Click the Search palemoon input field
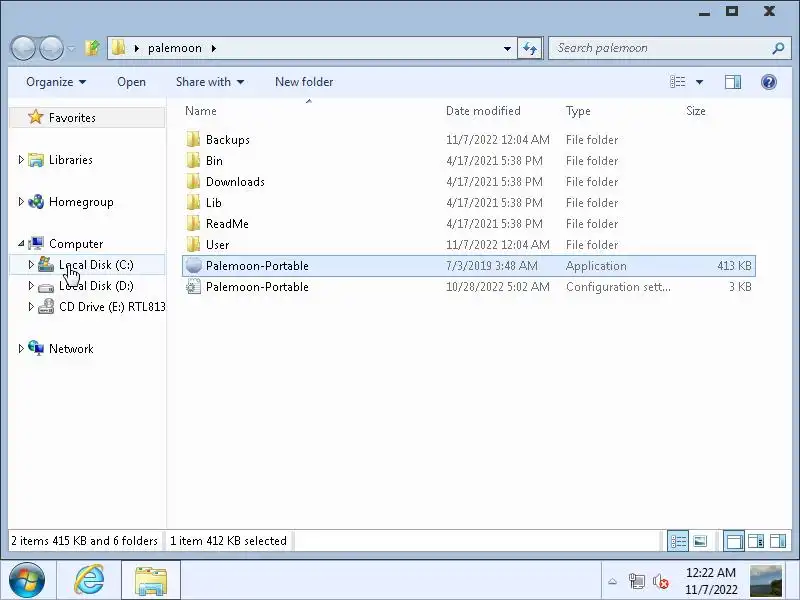The height and width of the screenshot is (600, 800). click(661, 48)
